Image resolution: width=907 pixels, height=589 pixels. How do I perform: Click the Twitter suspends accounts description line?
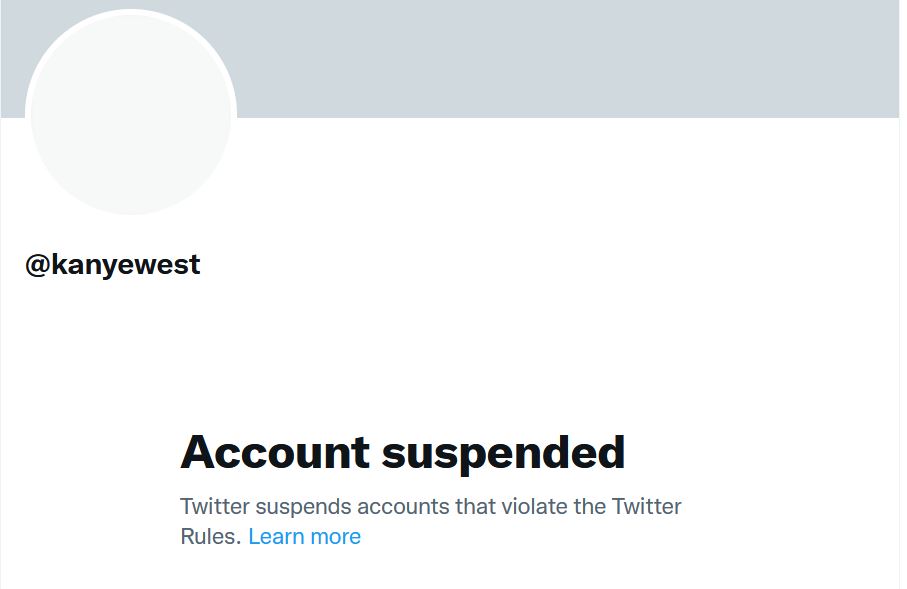[x=430, y=506]
